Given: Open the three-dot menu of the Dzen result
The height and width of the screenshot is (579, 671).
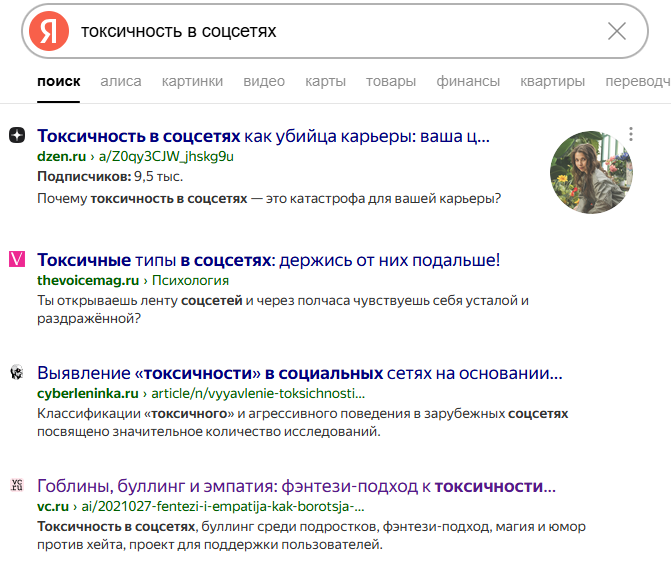Looking at the screenshot, I should click(631, 134).
